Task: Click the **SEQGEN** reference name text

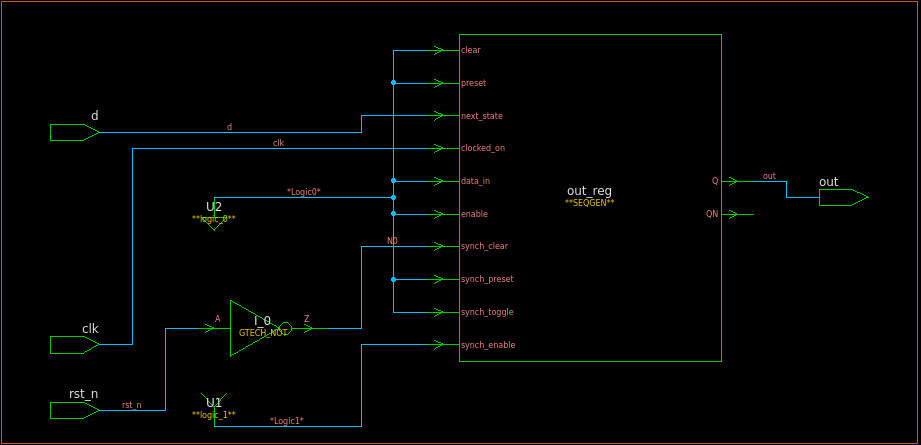Action: point(589,203)
